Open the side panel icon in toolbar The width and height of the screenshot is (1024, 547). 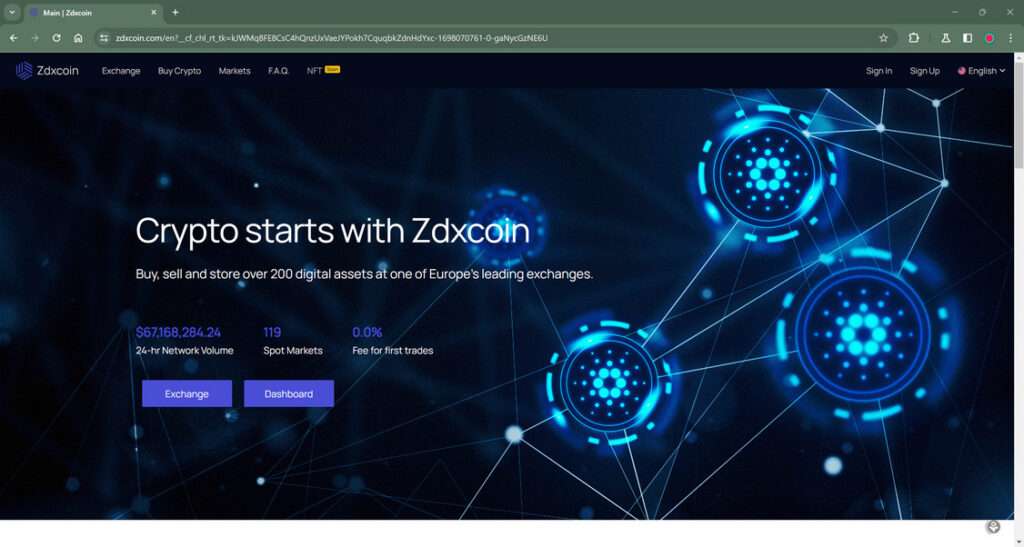click(x=967, y=38)
